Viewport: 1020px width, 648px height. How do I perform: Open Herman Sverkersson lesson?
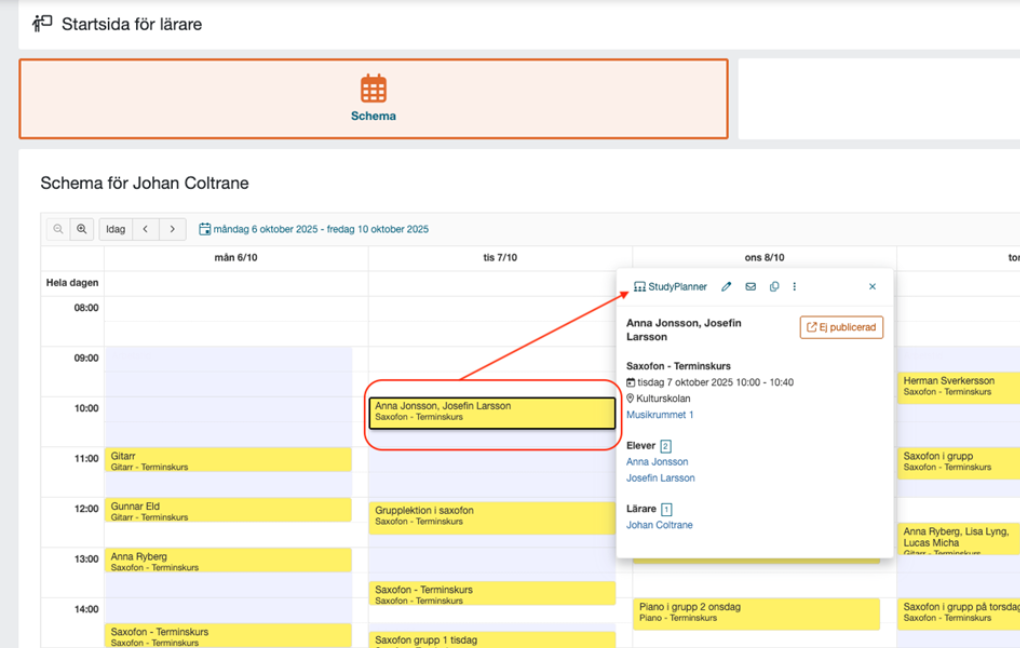pyautogui.click(x=958, y=388)
